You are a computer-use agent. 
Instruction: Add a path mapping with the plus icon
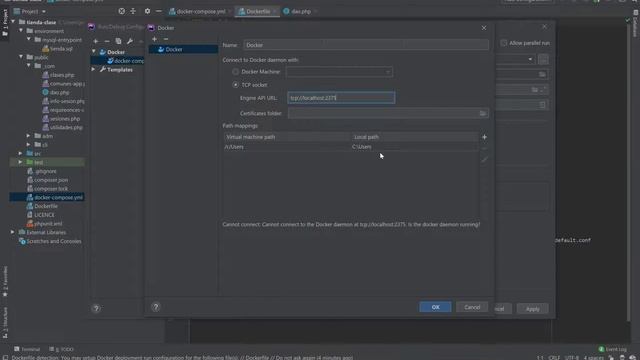point(484,137)
